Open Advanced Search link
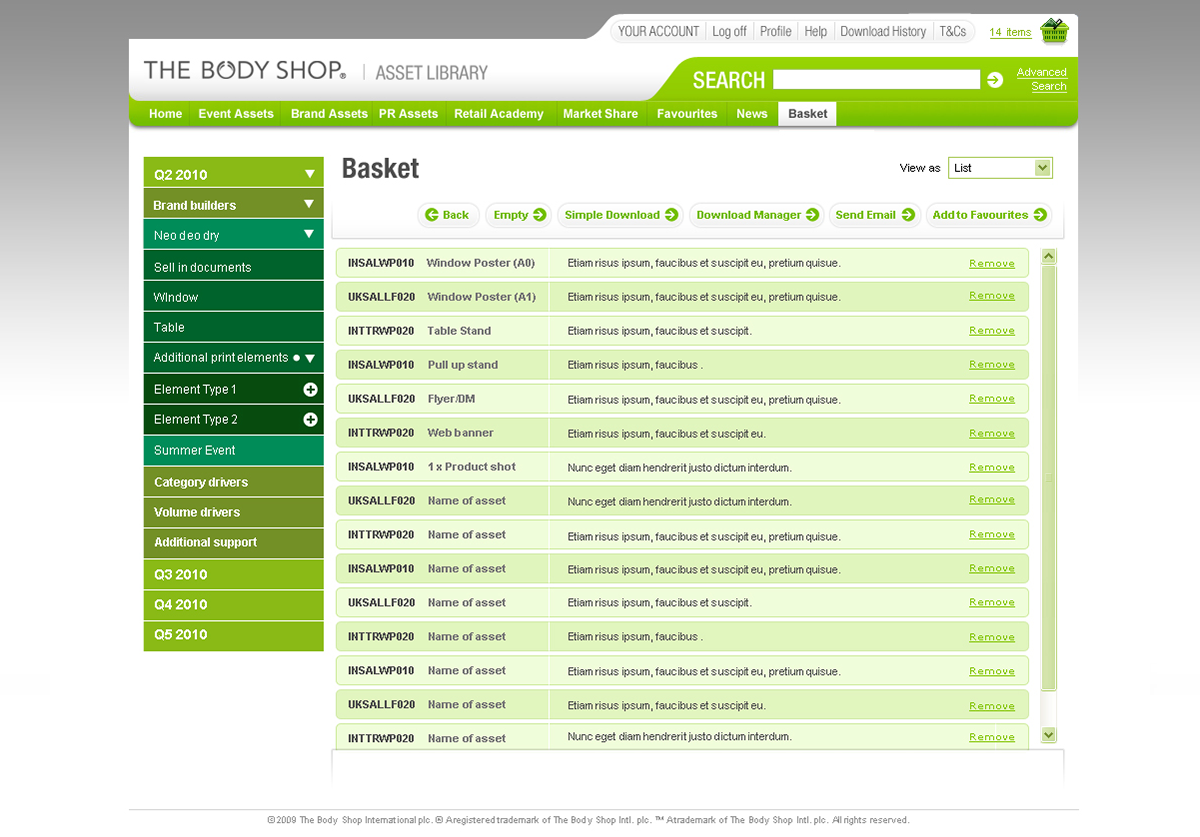Screen dimensions: 1200x837 point(1041,79)
